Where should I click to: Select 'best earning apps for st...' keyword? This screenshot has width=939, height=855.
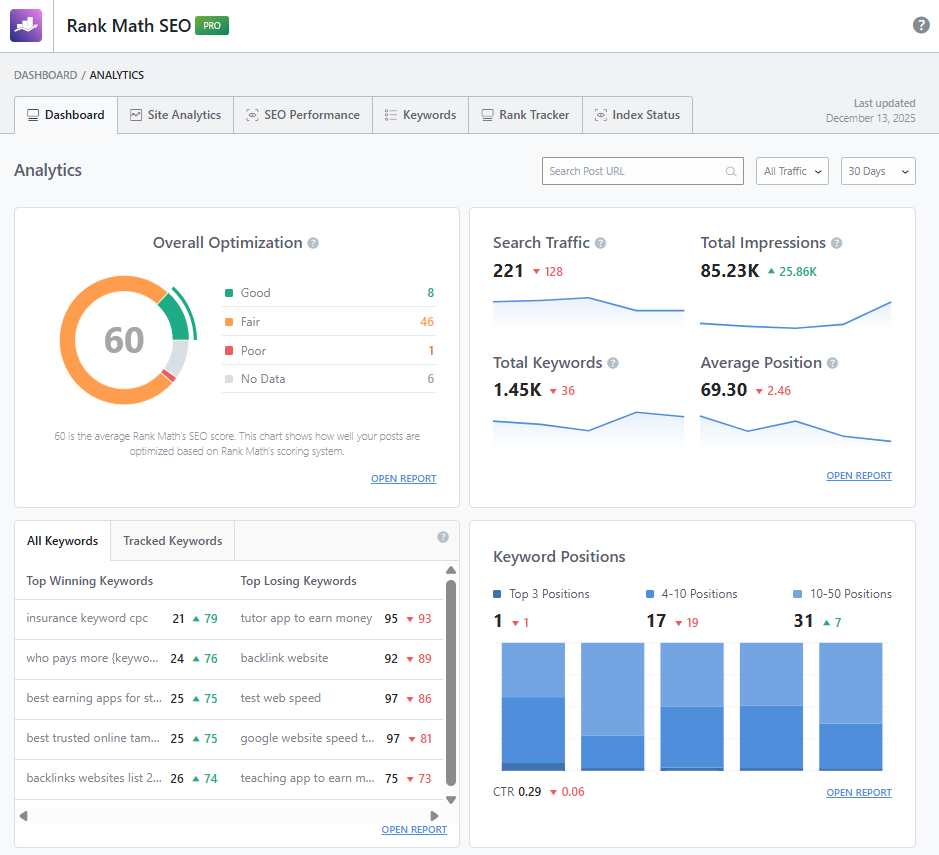(94, 698)
